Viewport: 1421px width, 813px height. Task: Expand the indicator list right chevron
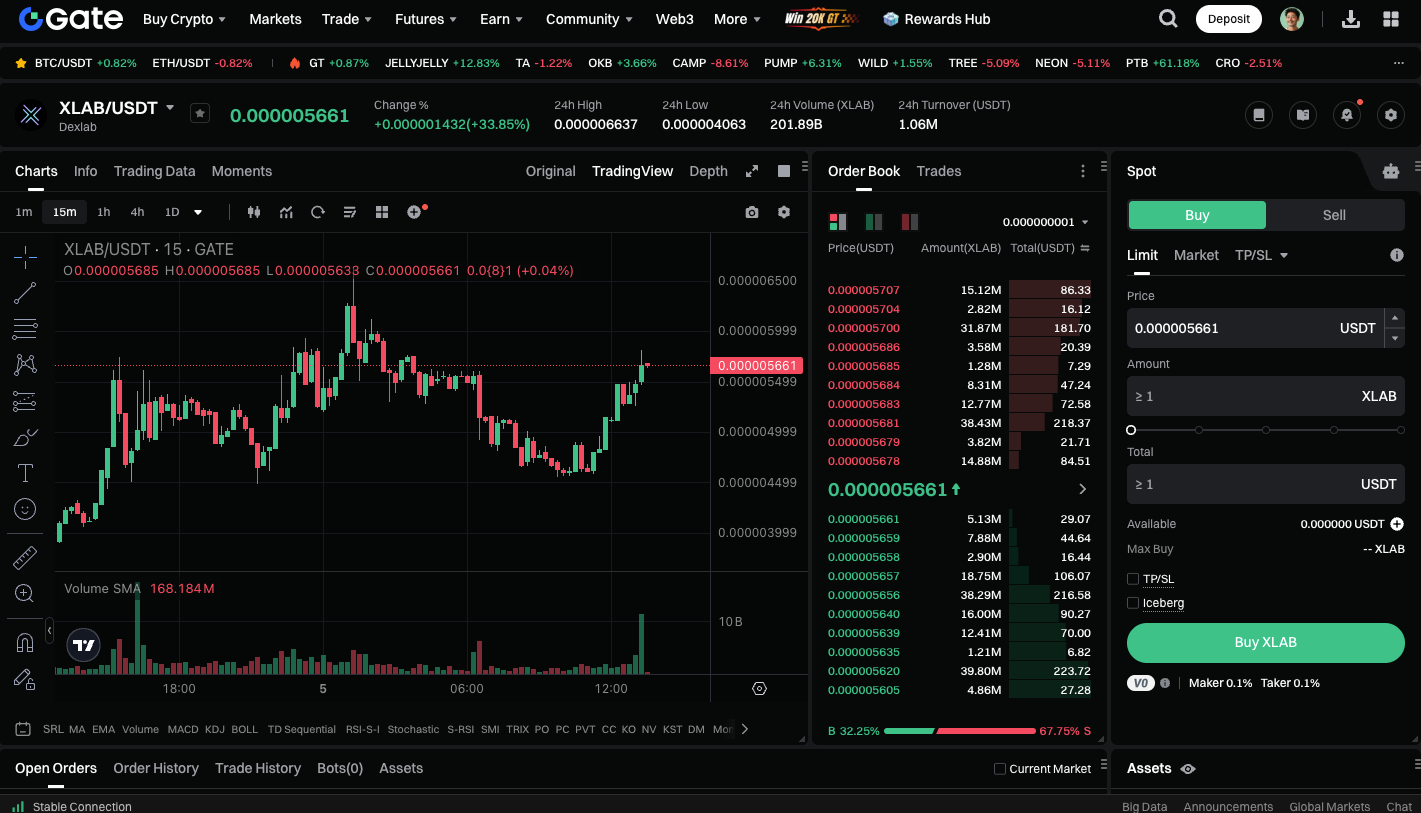pos(744,729)
